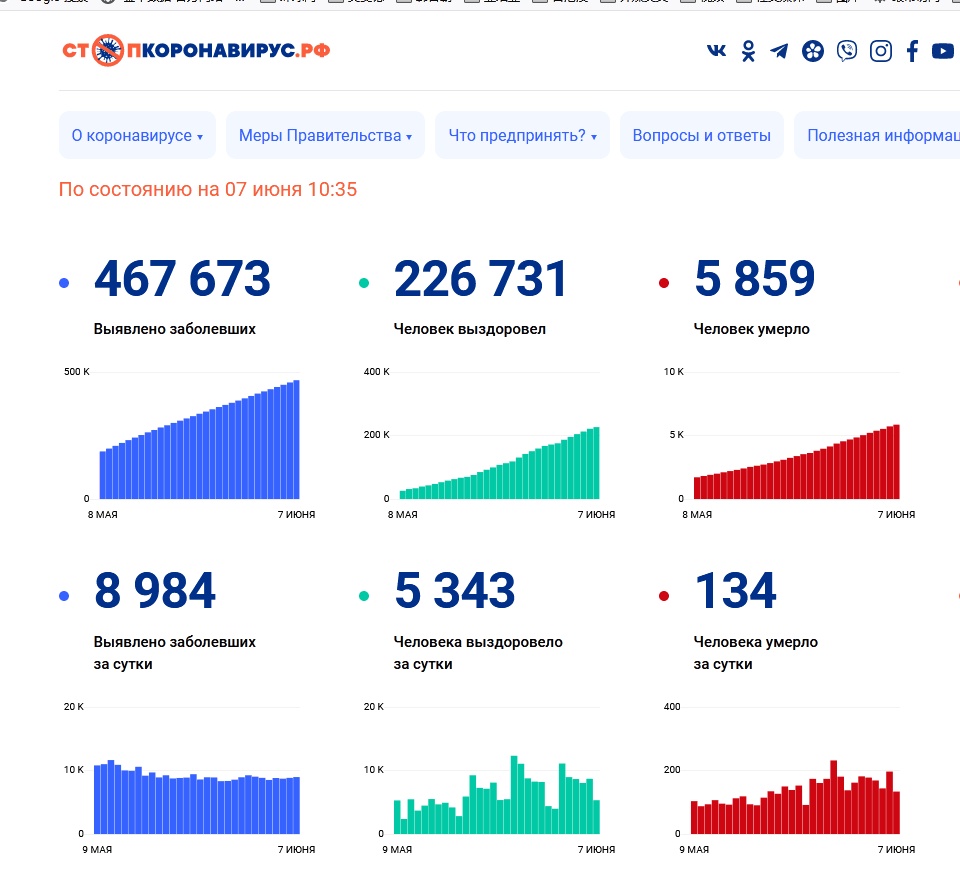The image size is (960, 885).
Task: Click the СТОПКОРОНАВИРУС.РФ site logo
Action: click(x=196, y=51)
